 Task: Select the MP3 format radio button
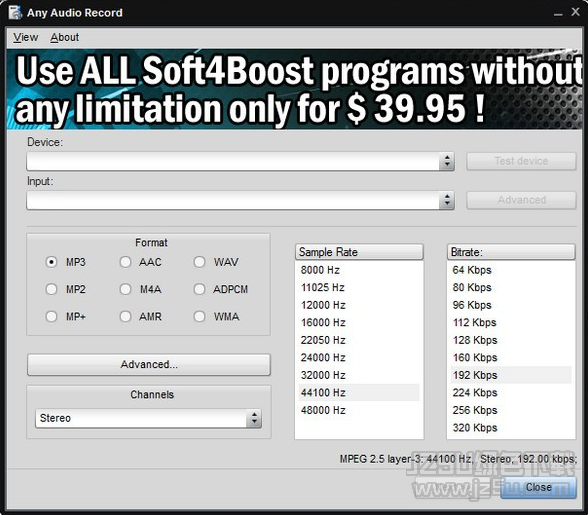(51, 262)
